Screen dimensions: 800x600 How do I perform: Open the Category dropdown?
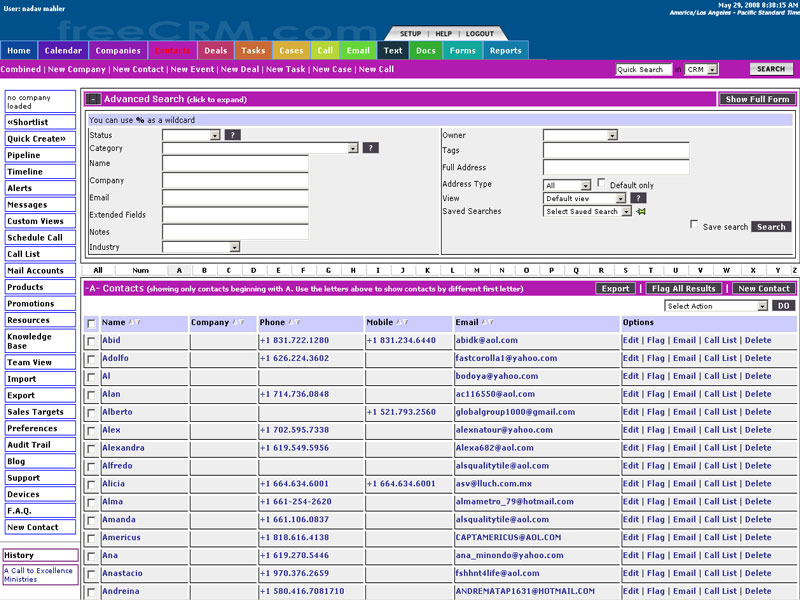click(x=260, y=148)
